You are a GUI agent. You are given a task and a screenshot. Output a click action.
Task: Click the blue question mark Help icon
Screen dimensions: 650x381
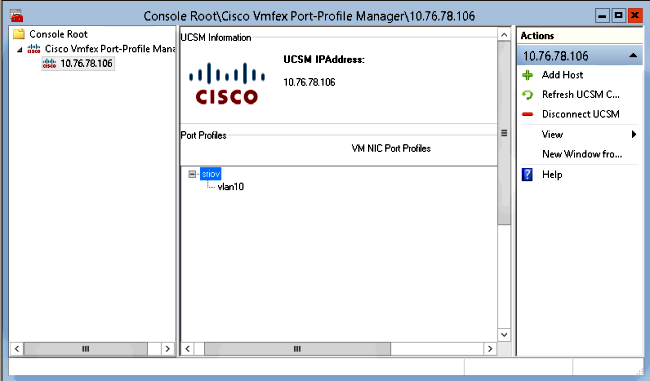tap(527, 175)
